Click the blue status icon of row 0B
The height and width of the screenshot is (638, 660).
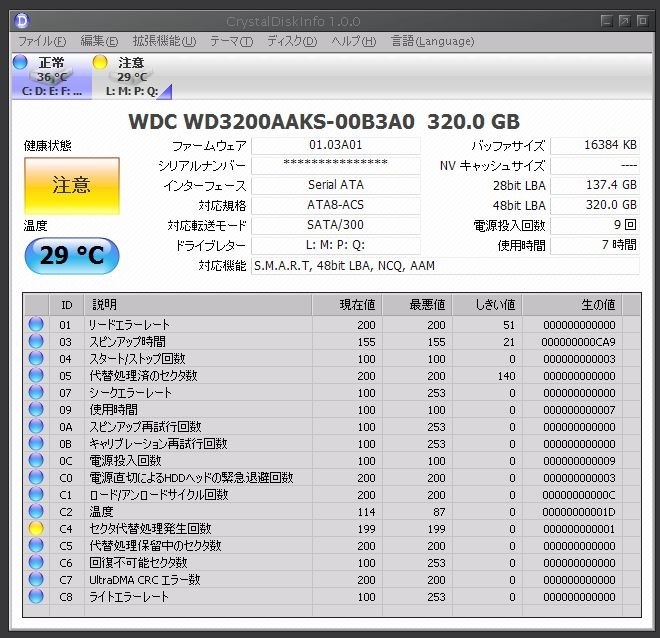36,444
